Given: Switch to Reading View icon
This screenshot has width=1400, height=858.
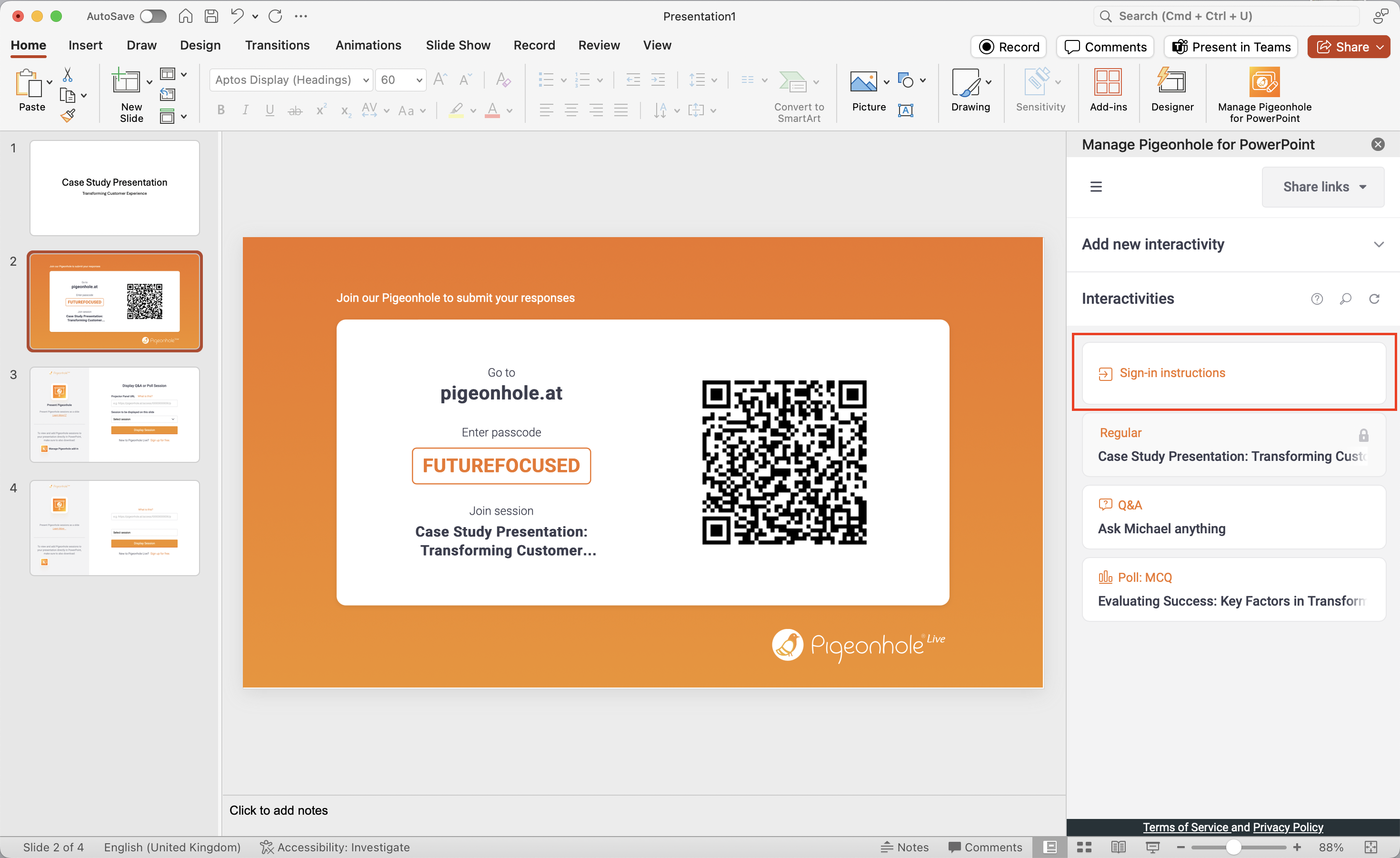Looking at the screenshot, I should [1118, 847].
